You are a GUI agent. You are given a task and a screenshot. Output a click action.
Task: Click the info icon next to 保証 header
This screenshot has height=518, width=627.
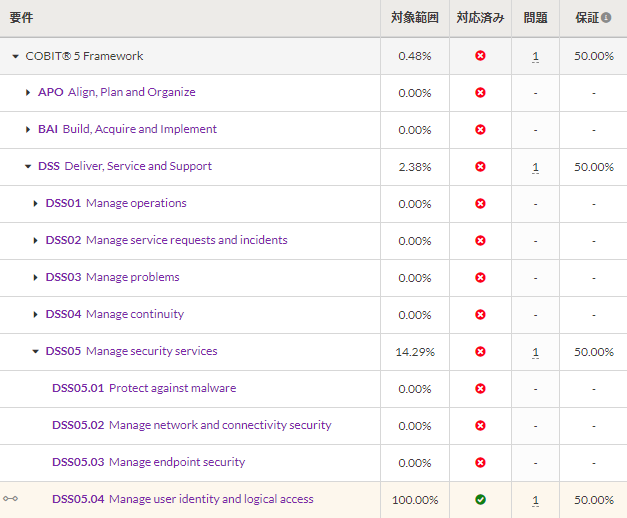pos(606,18)
